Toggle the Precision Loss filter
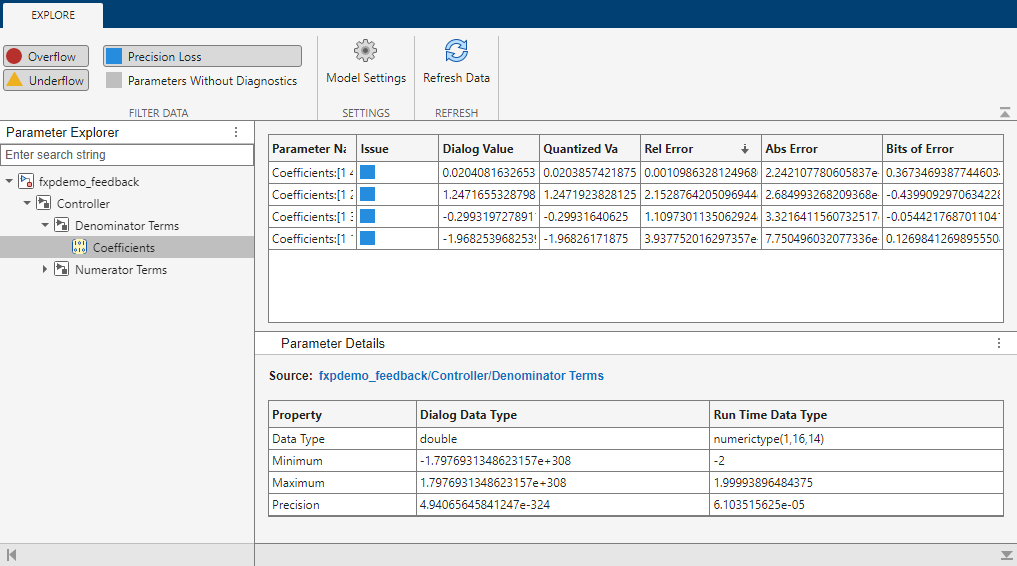 point(202,56)
